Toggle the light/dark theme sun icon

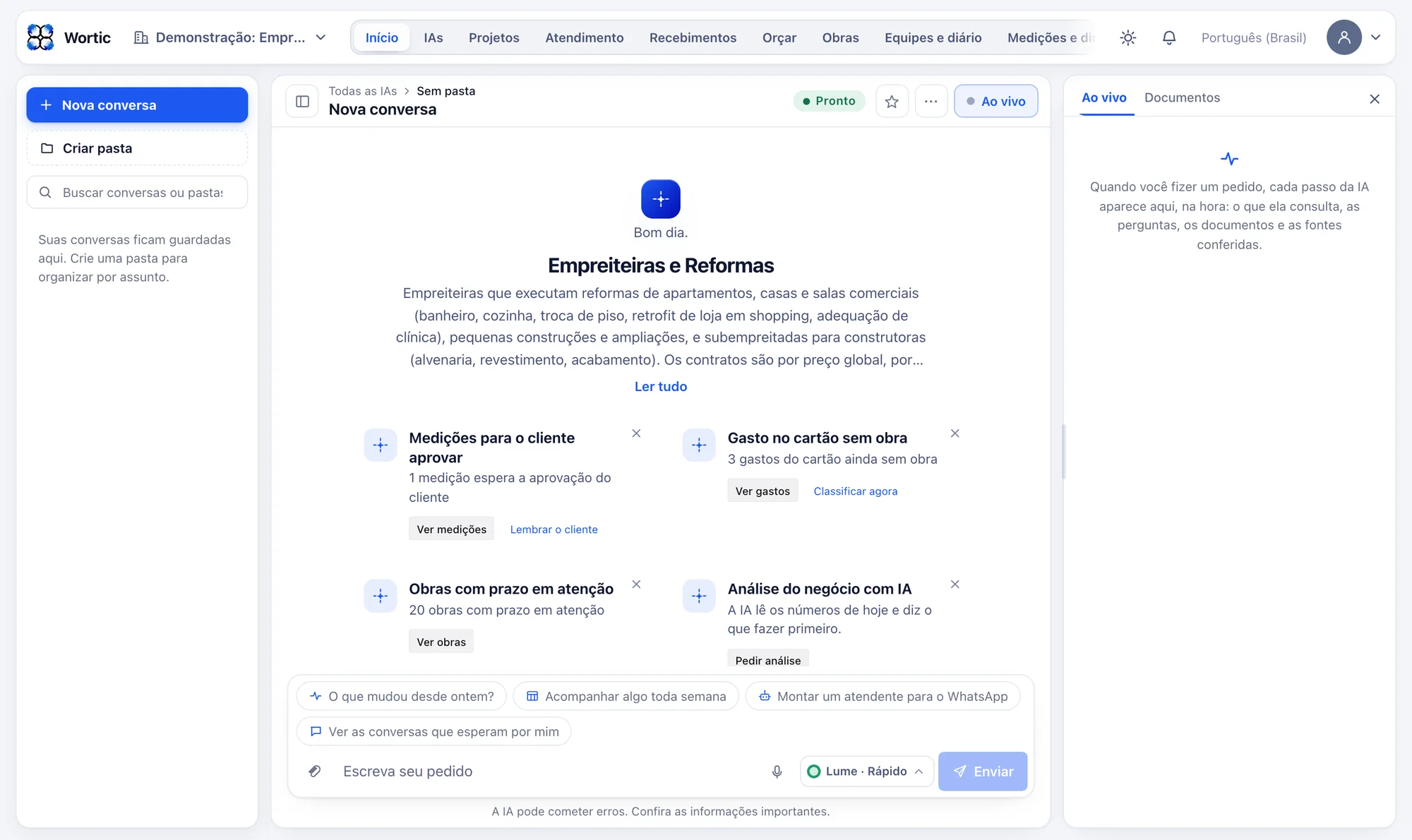(x=1127, y=37)
